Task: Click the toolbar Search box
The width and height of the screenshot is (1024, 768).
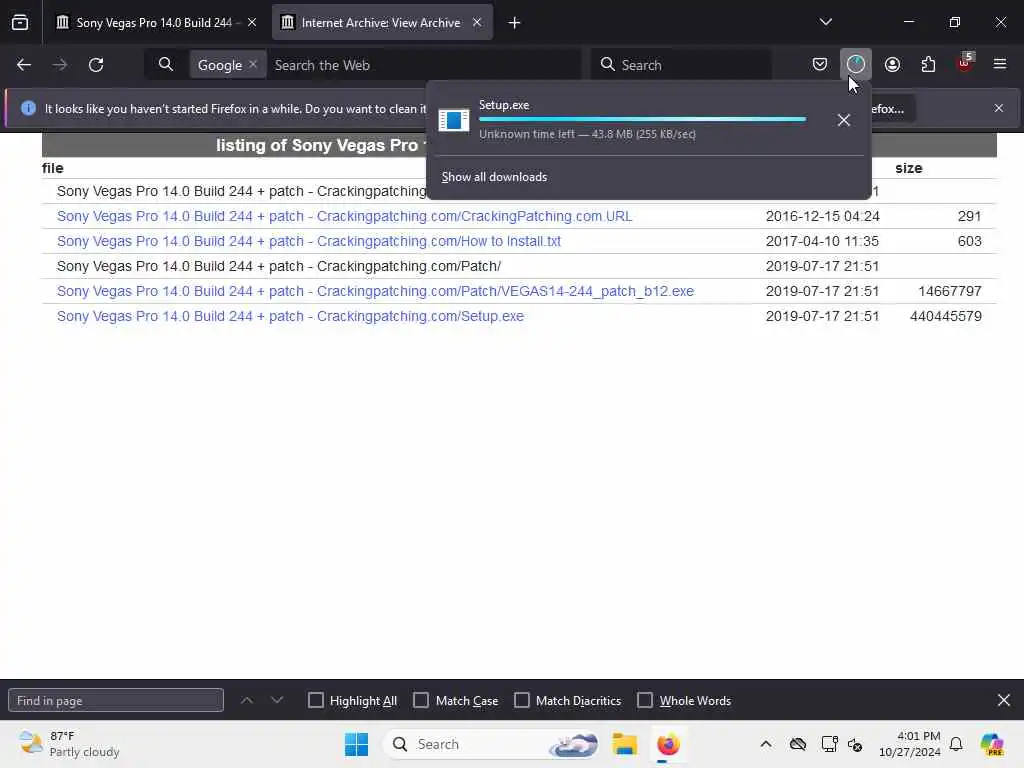Action: coord(681,65)
